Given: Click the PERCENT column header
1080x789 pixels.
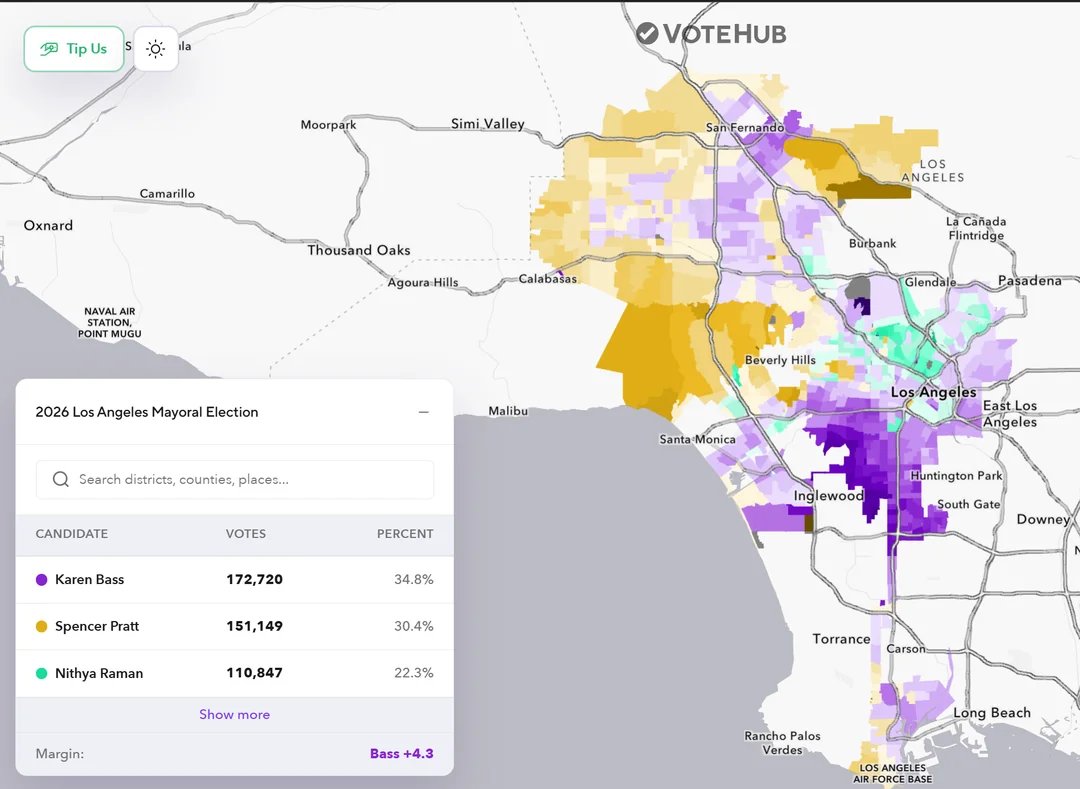Looking at the screenshot, I should [x=405, y=534].
